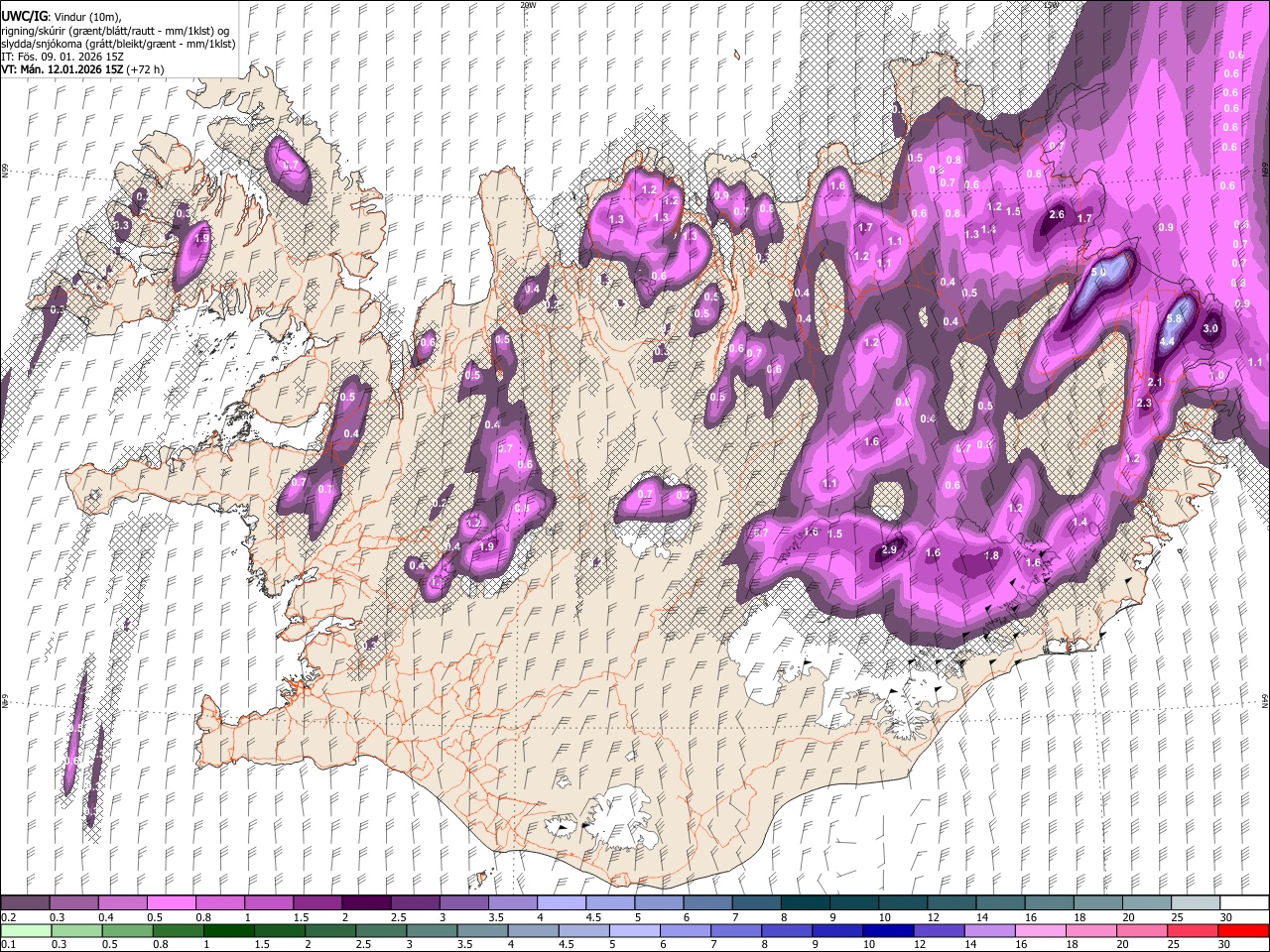1270x952 pixels.
Task: Click the '3.0' snowfall value near the east coast
Action: click(x=1210, y=328)
